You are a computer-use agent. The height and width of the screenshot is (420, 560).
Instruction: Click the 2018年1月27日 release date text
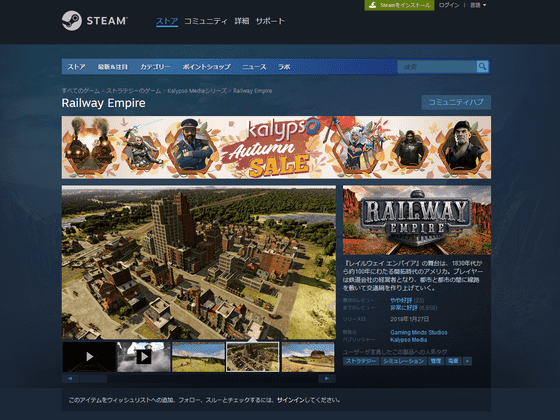coord(410,319)
